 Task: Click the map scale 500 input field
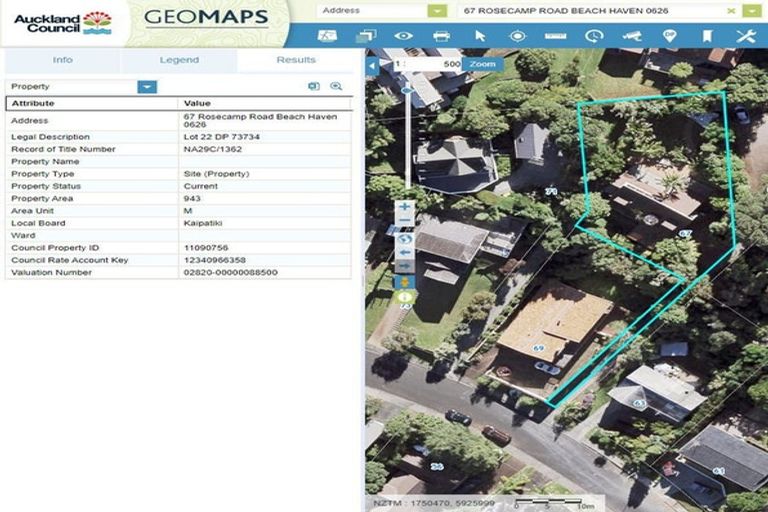(x=428, y=64)
